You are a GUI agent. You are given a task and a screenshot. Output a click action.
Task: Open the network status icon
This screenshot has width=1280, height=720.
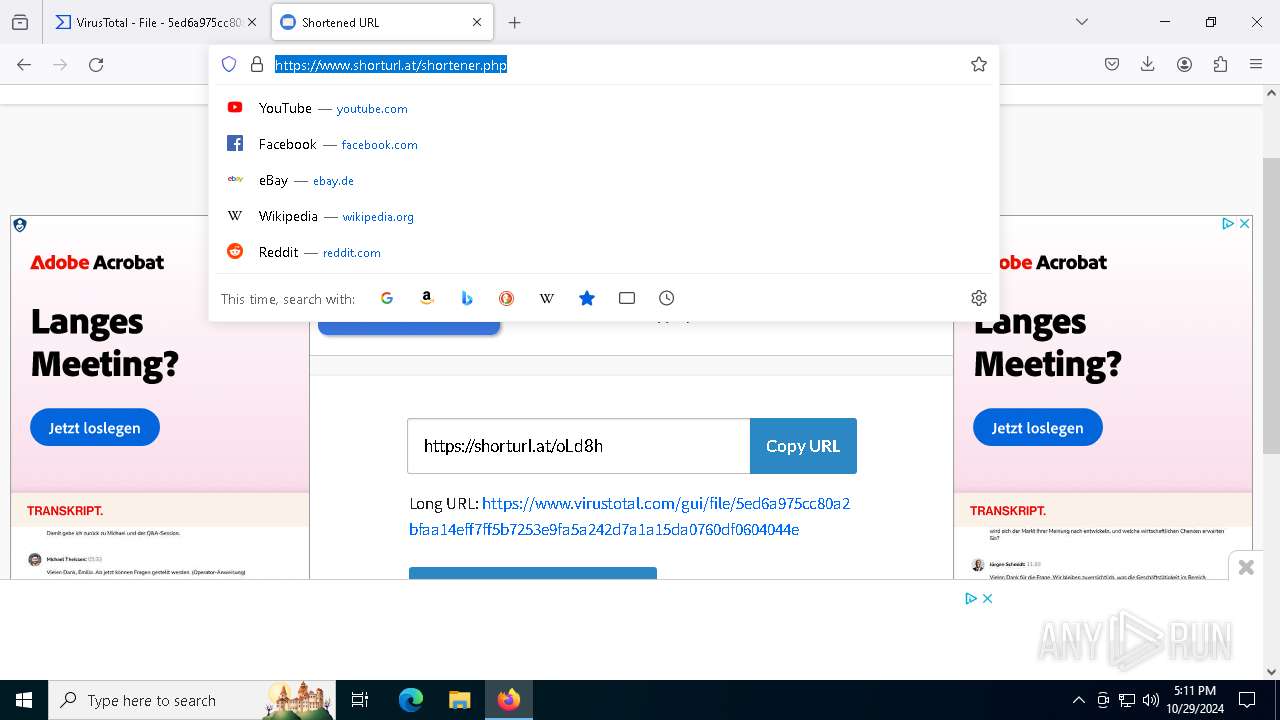tap(1126, 700)
